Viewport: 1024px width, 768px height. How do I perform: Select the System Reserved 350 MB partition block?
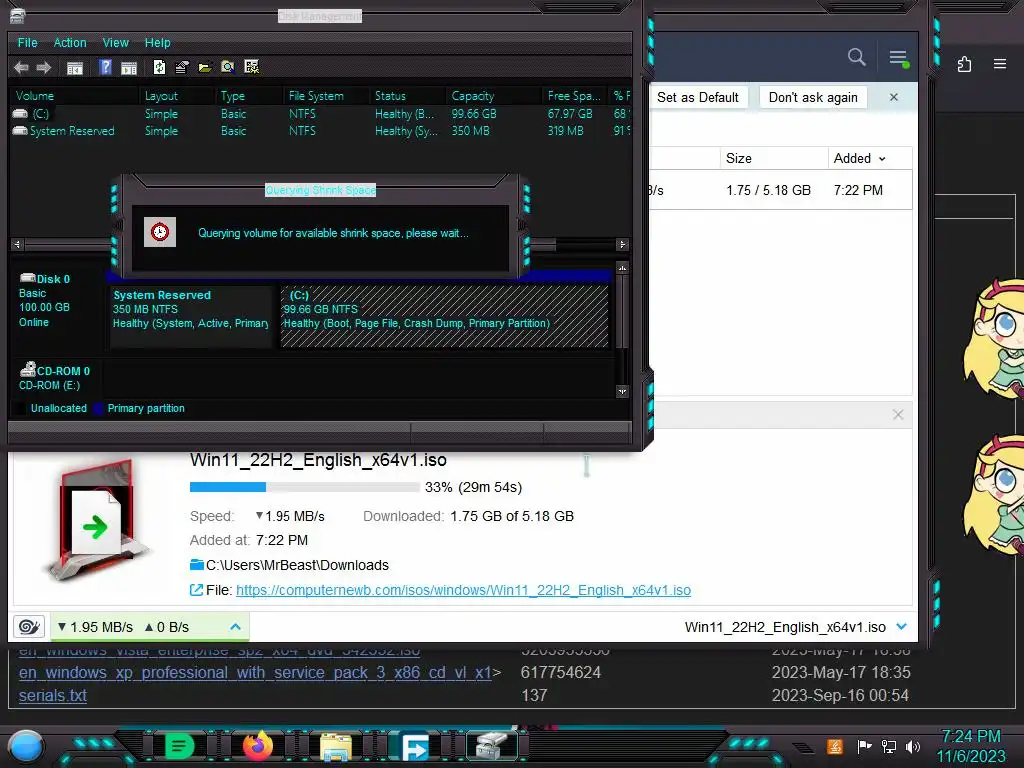(x=191, y=316)
